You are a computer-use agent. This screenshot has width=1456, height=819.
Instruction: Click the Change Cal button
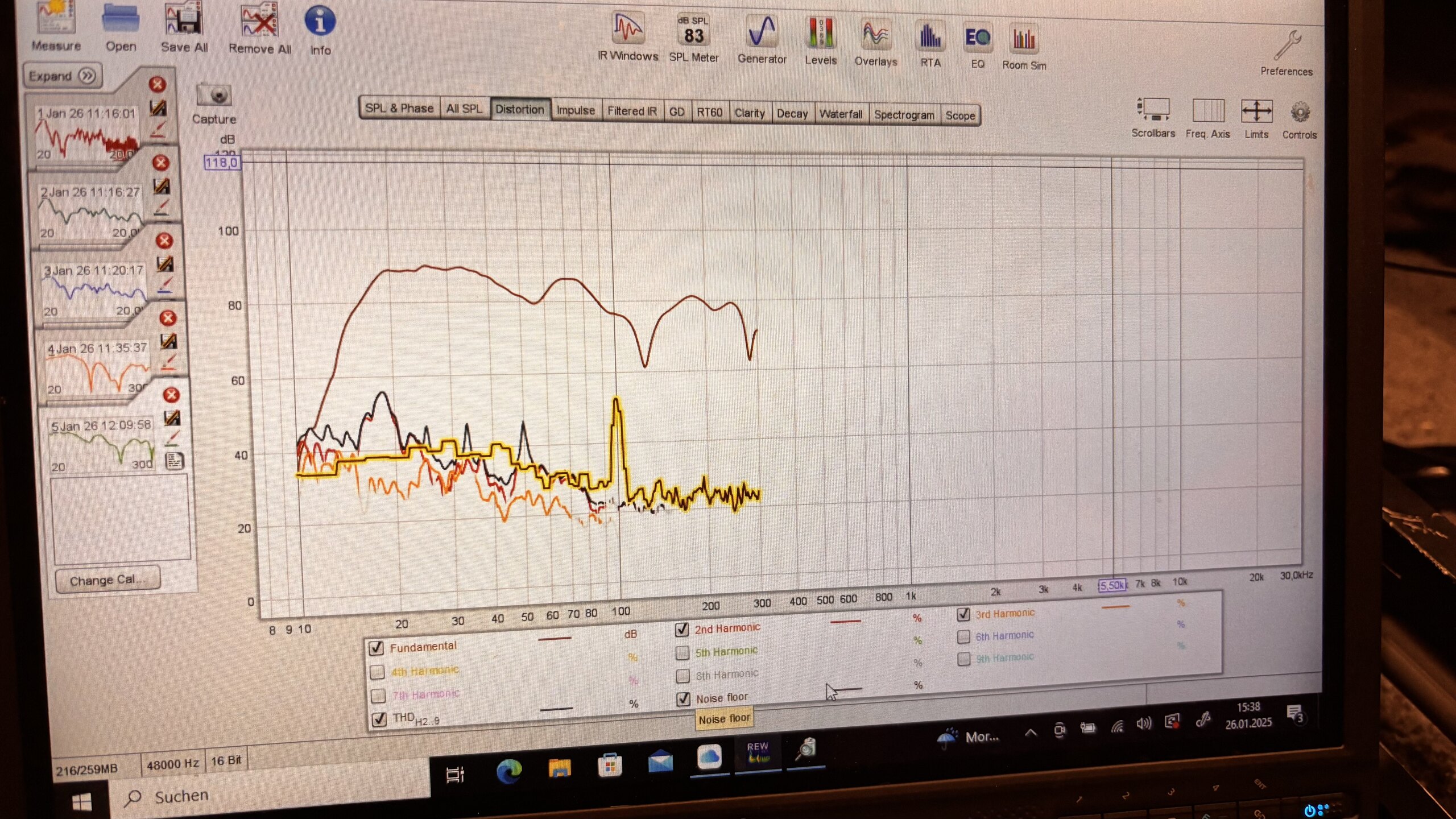tap(107, 580)
